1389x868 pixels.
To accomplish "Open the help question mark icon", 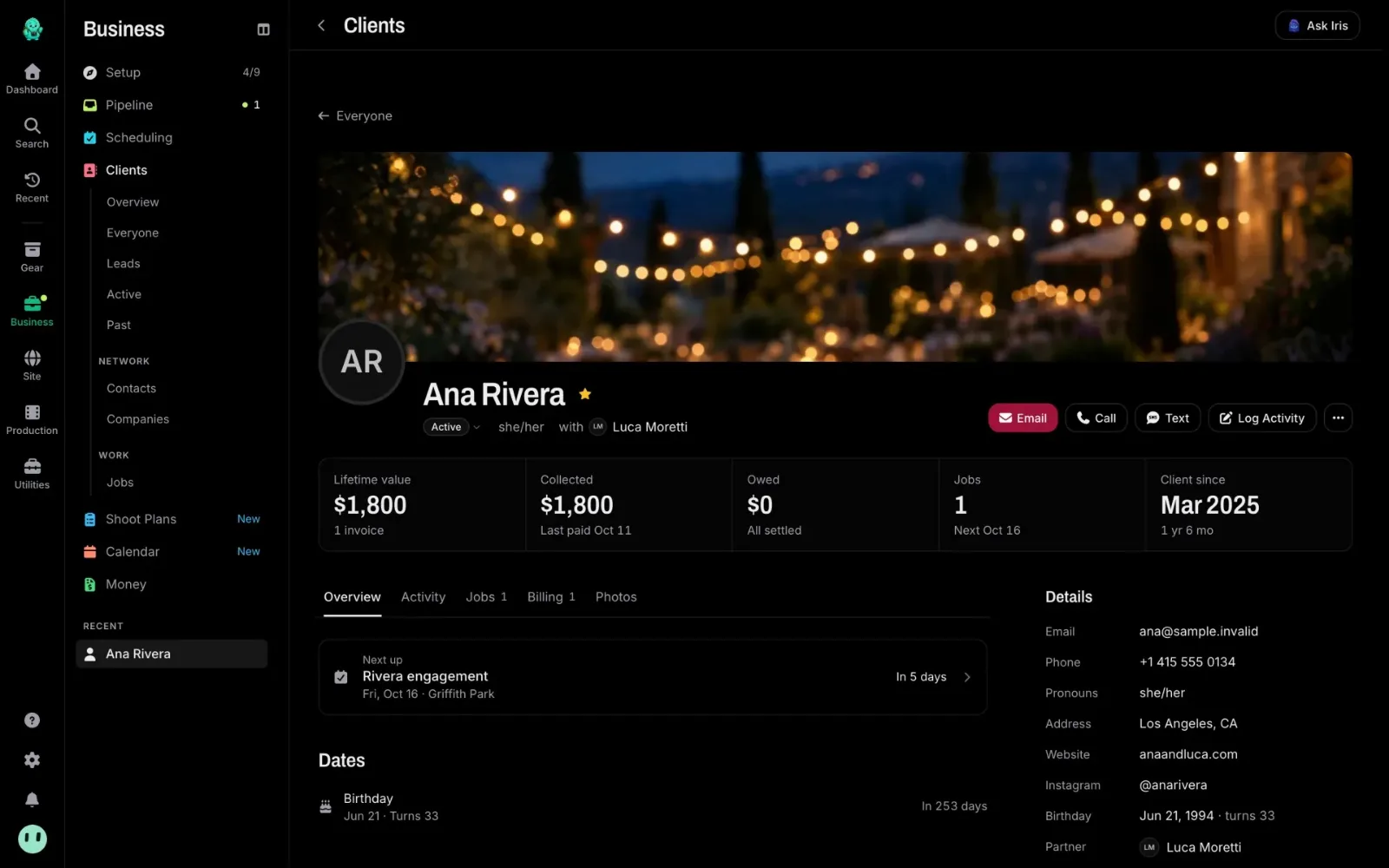I will point(32,720).
